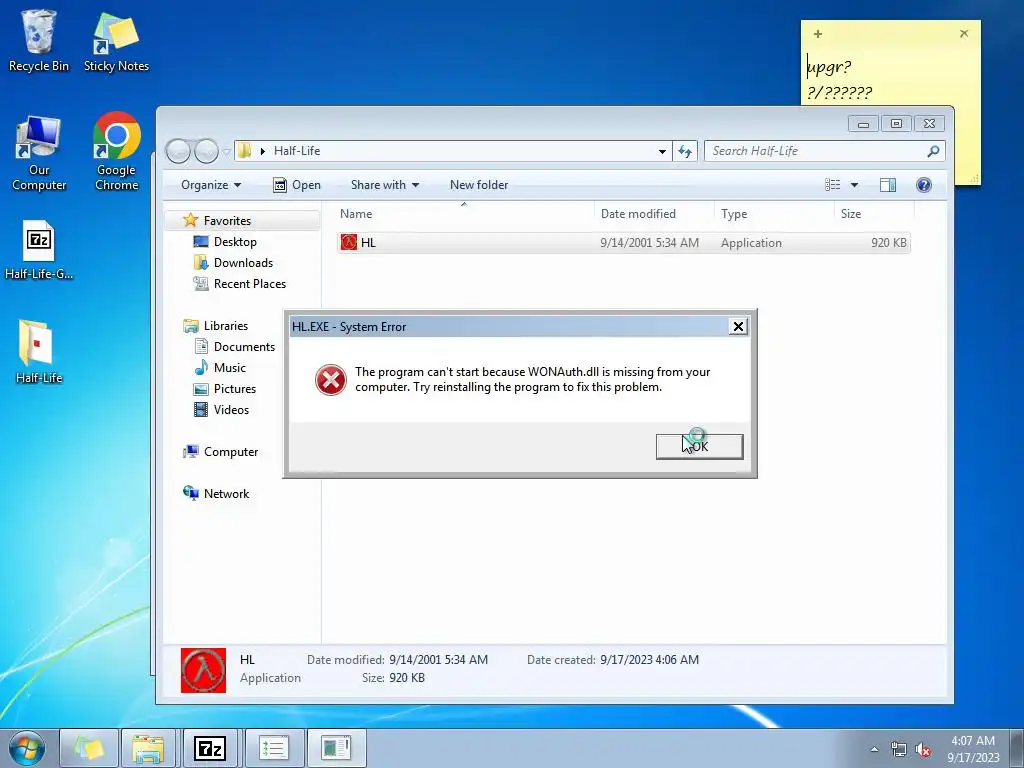Launch Google Chrome from the desktop
Viewport: 1024px width, 768px height.
(117, 152)
